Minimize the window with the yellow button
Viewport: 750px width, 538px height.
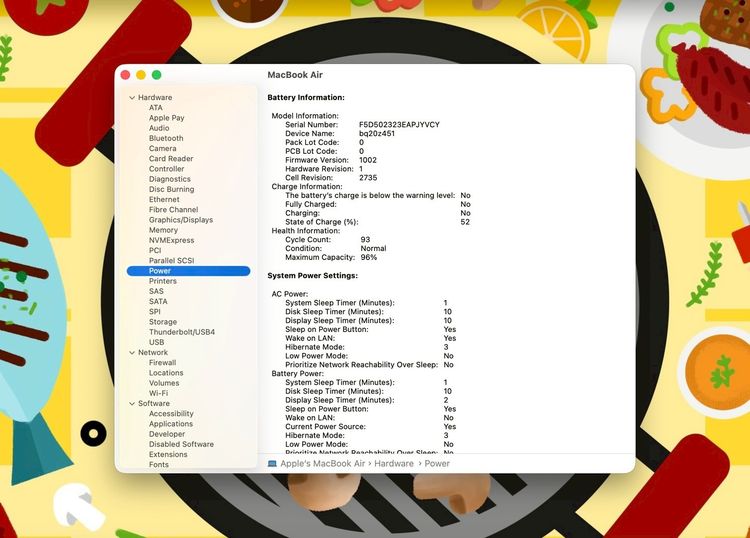pyautogui.click(x=141, y=75)
